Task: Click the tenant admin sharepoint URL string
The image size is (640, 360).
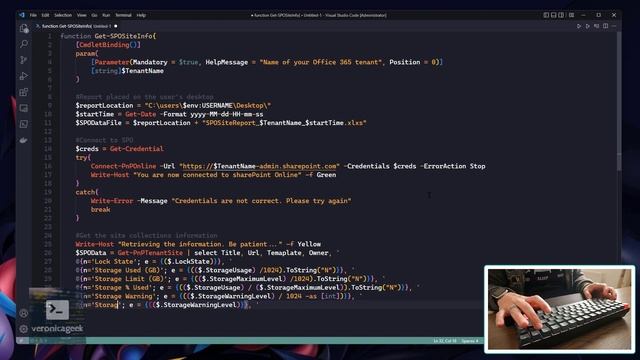Action: (x=259, y=166)
